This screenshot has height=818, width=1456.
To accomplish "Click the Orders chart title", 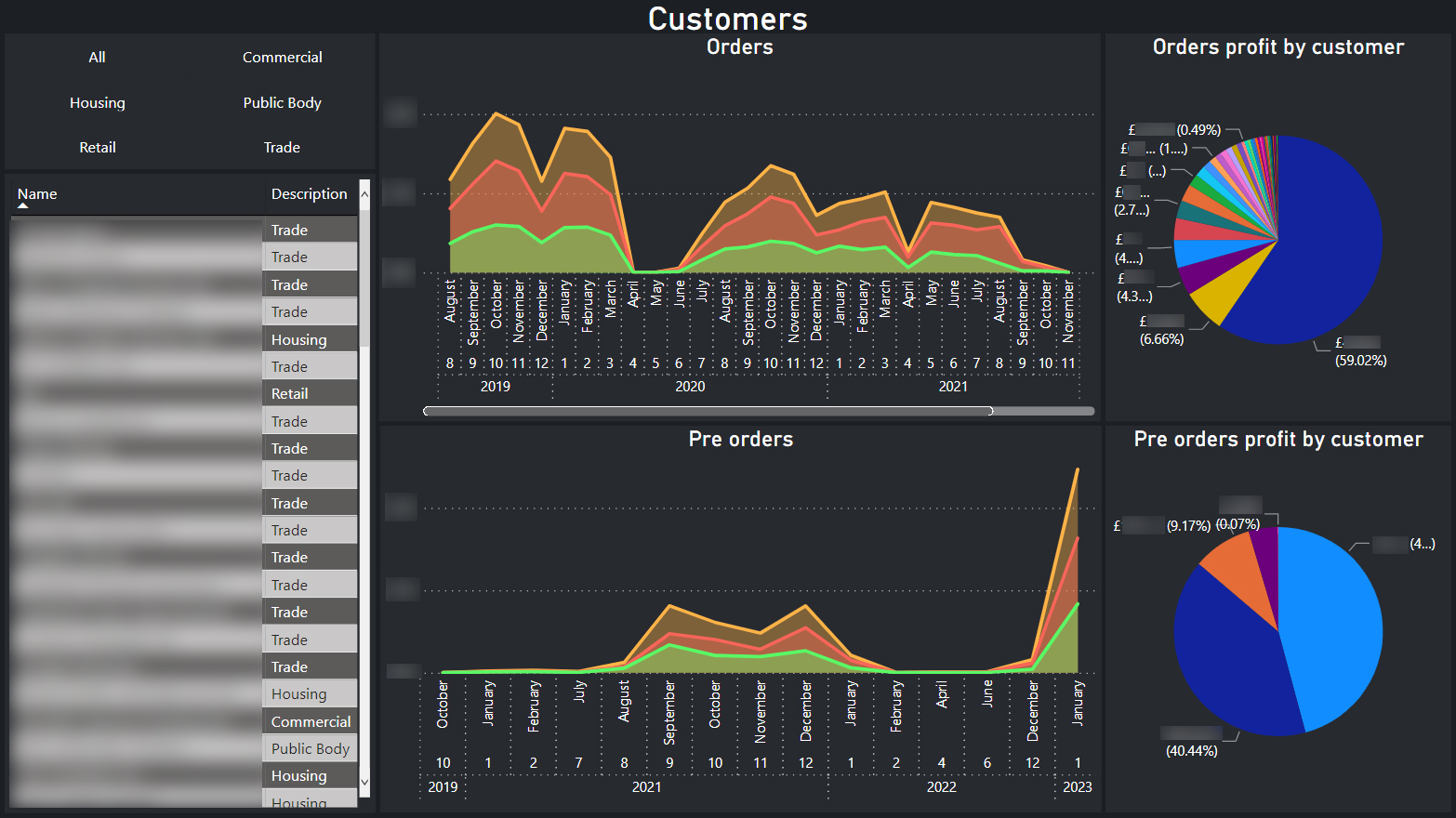I will point(740,47).
